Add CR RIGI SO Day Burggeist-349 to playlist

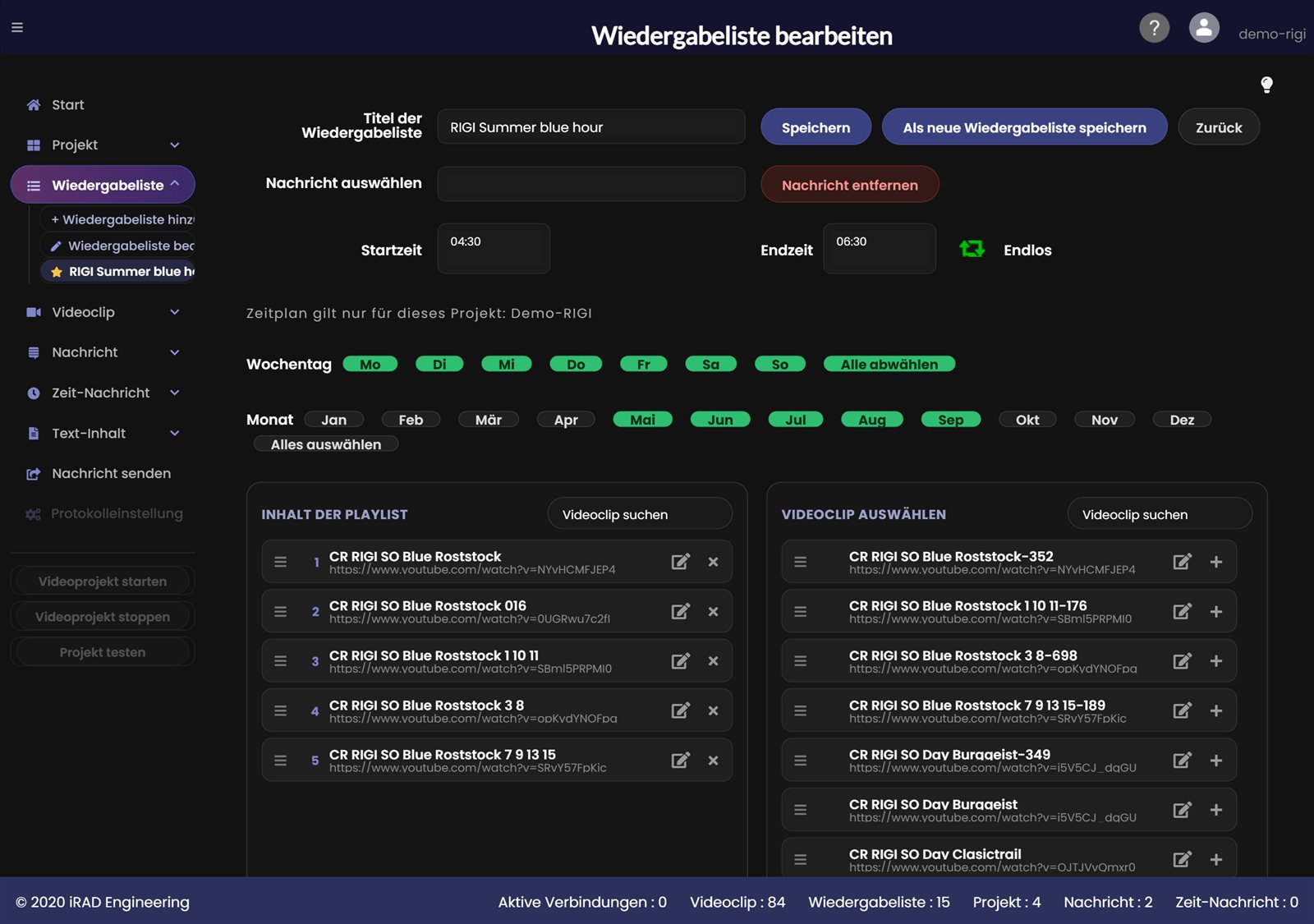(1216, 761)
